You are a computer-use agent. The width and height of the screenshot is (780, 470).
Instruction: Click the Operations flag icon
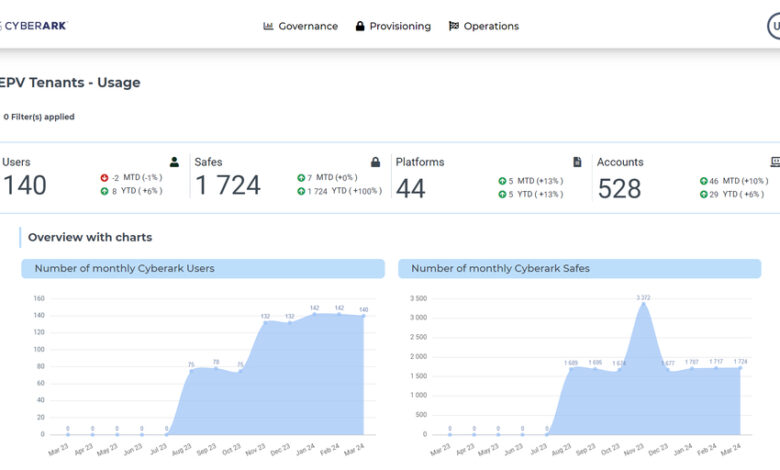(454, 26)
